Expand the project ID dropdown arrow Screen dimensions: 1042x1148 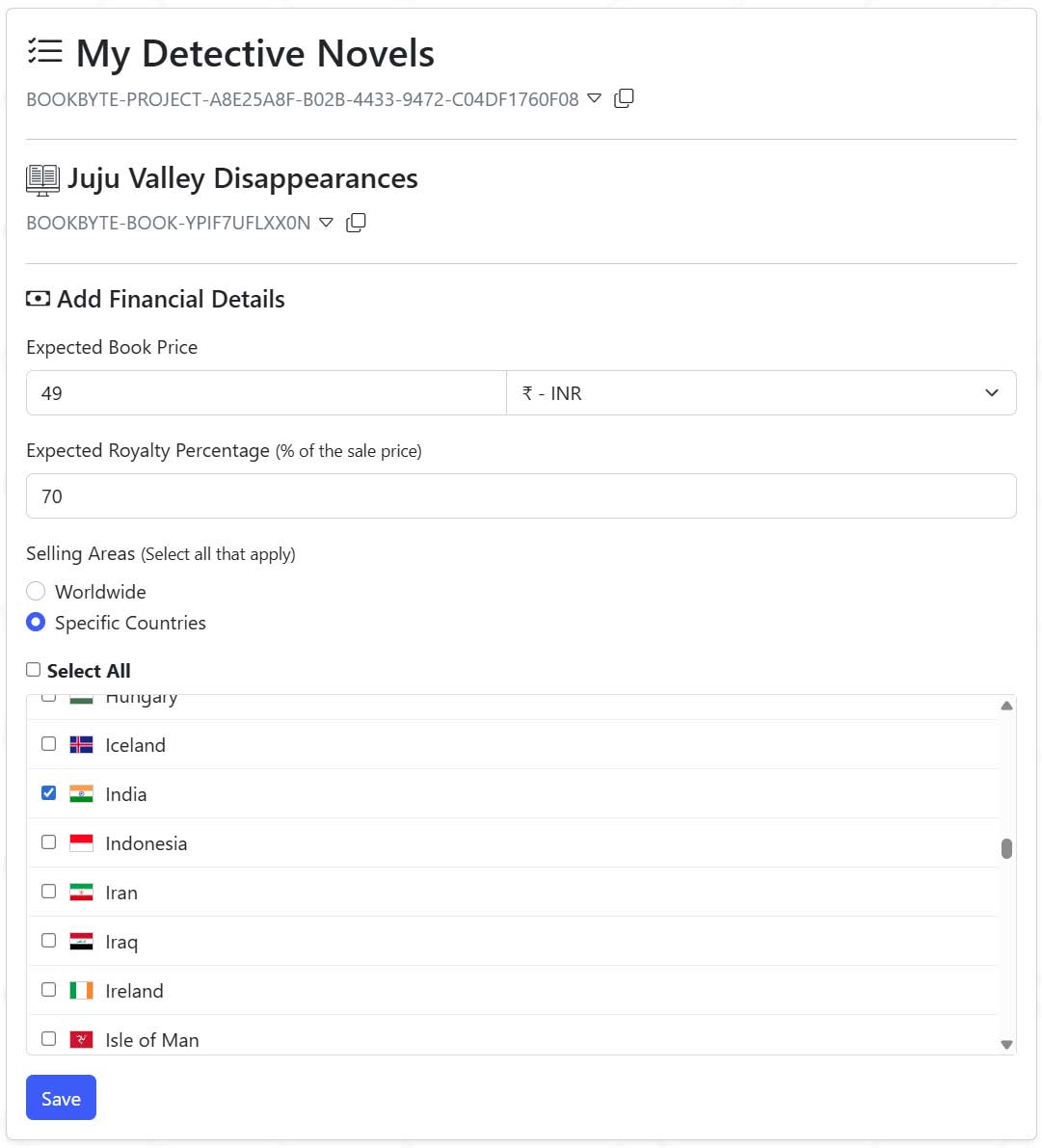pyautogui.click(x=595, y=98)
